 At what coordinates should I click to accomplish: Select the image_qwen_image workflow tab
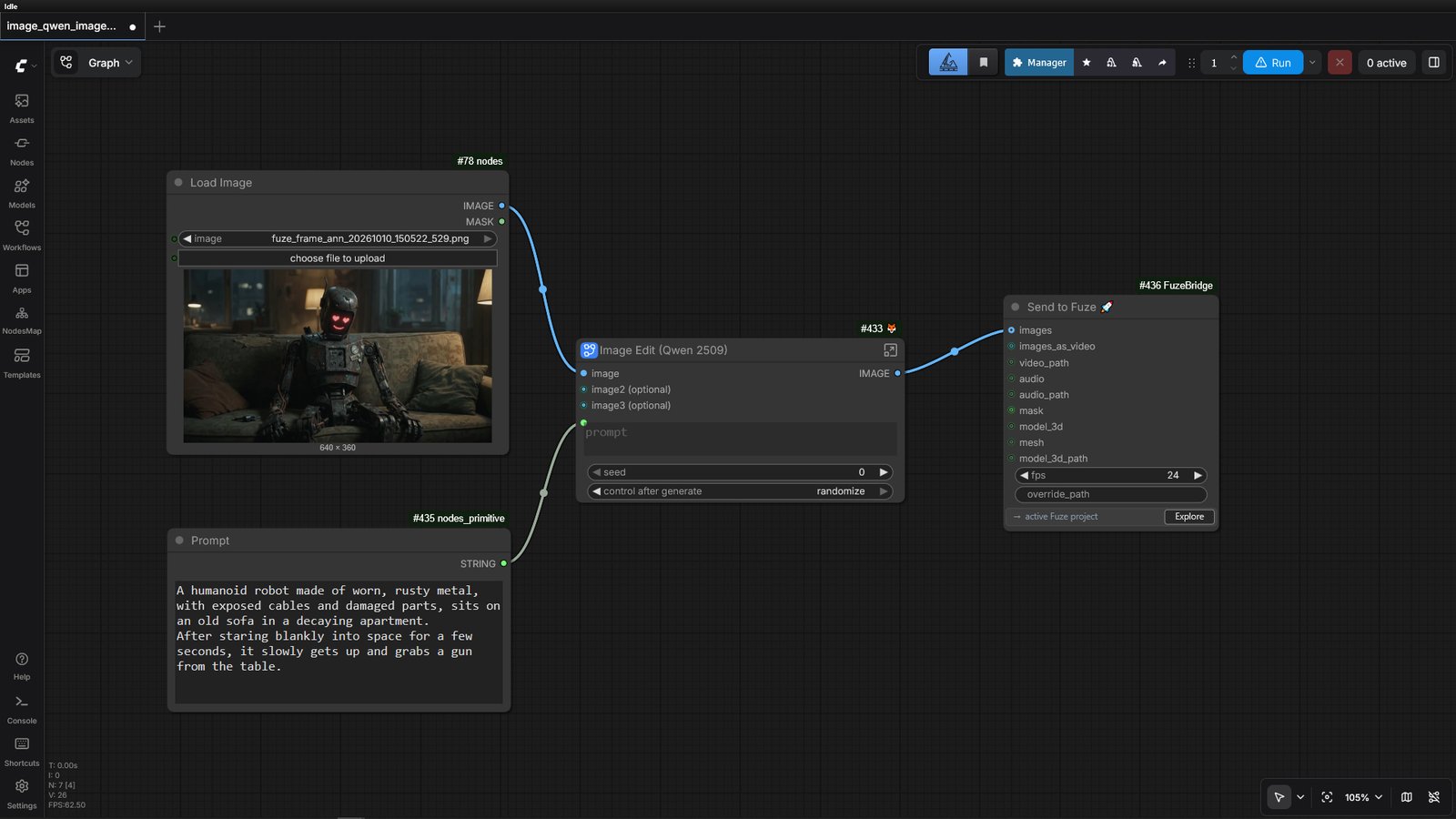(x=72, y=26)
